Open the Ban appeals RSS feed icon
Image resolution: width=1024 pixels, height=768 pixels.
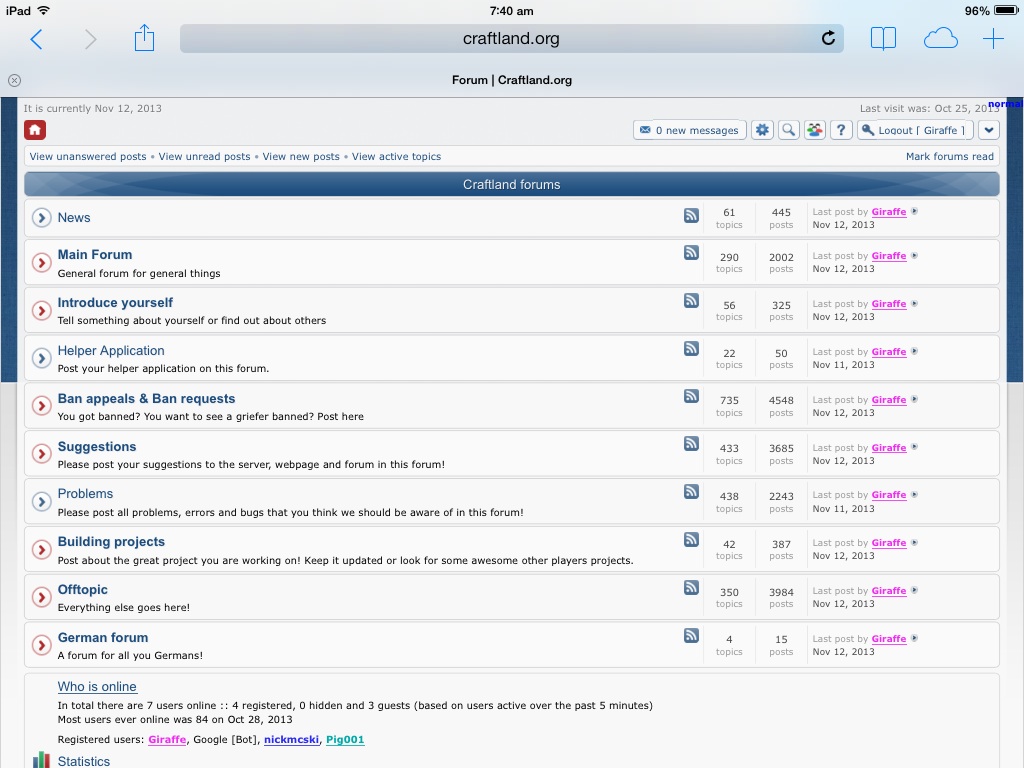(x=691, y=396)
